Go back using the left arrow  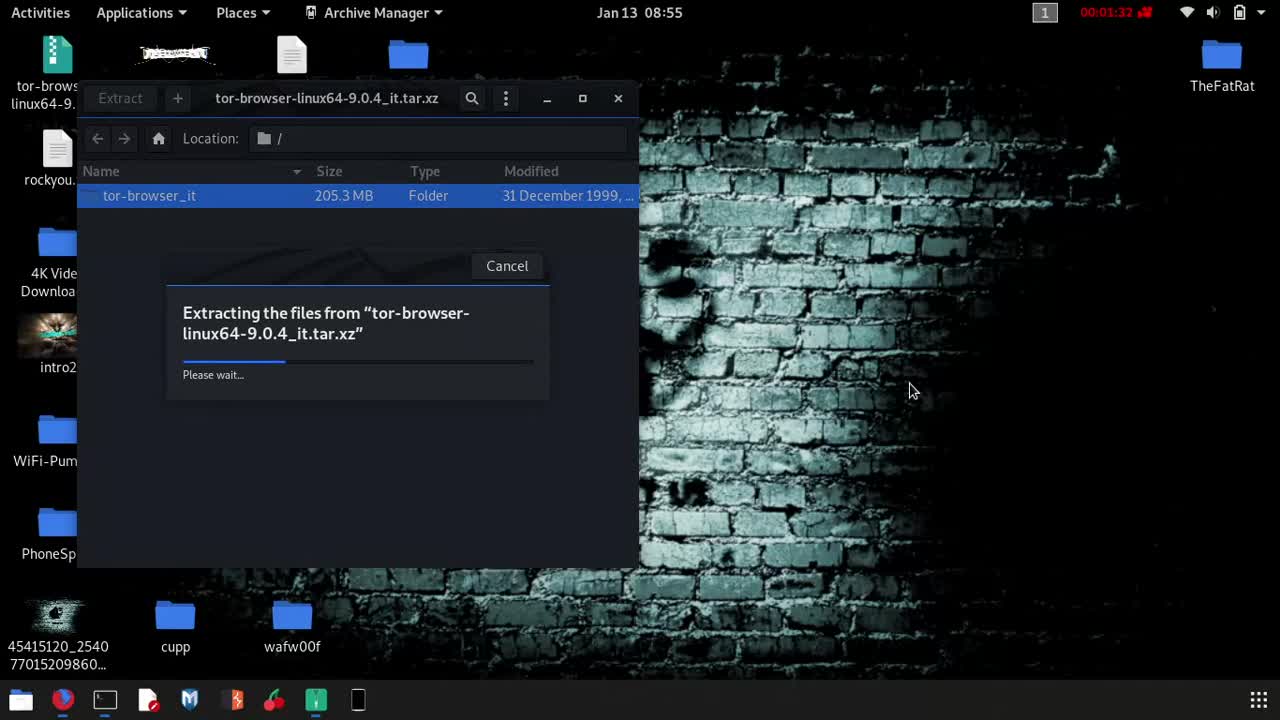tap(97, 139)
